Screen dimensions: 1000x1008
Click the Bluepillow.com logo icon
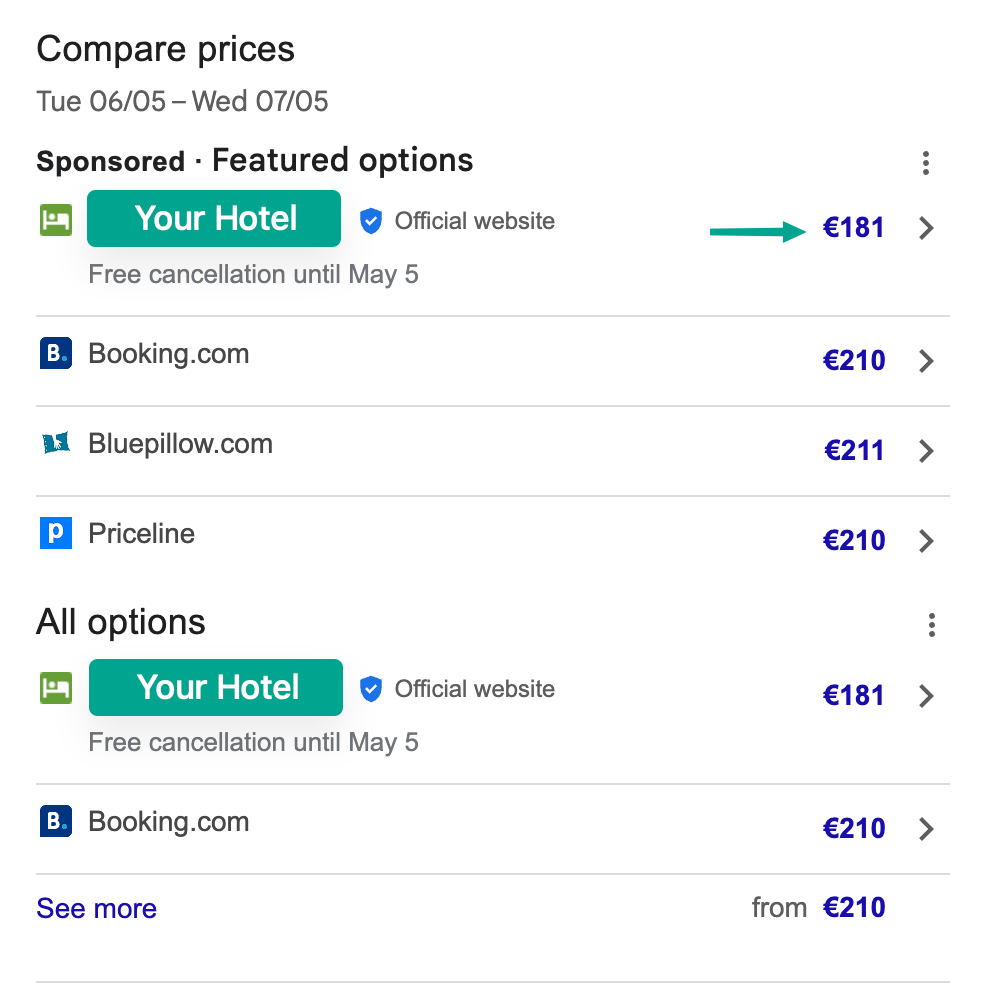point(56,443)
